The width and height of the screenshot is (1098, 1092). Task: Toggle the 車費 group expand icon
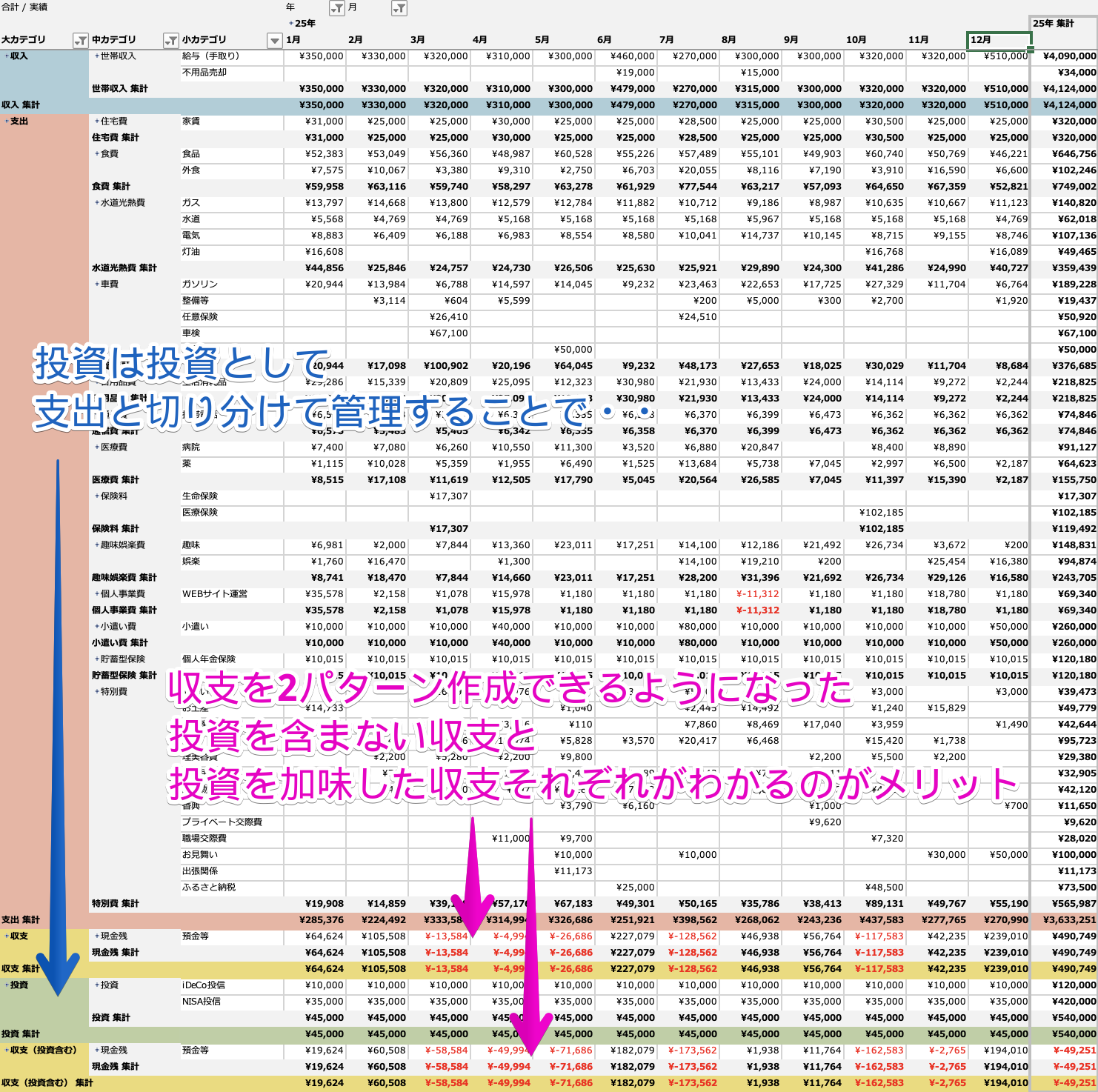pyautogui.click(x=96, y=284)
